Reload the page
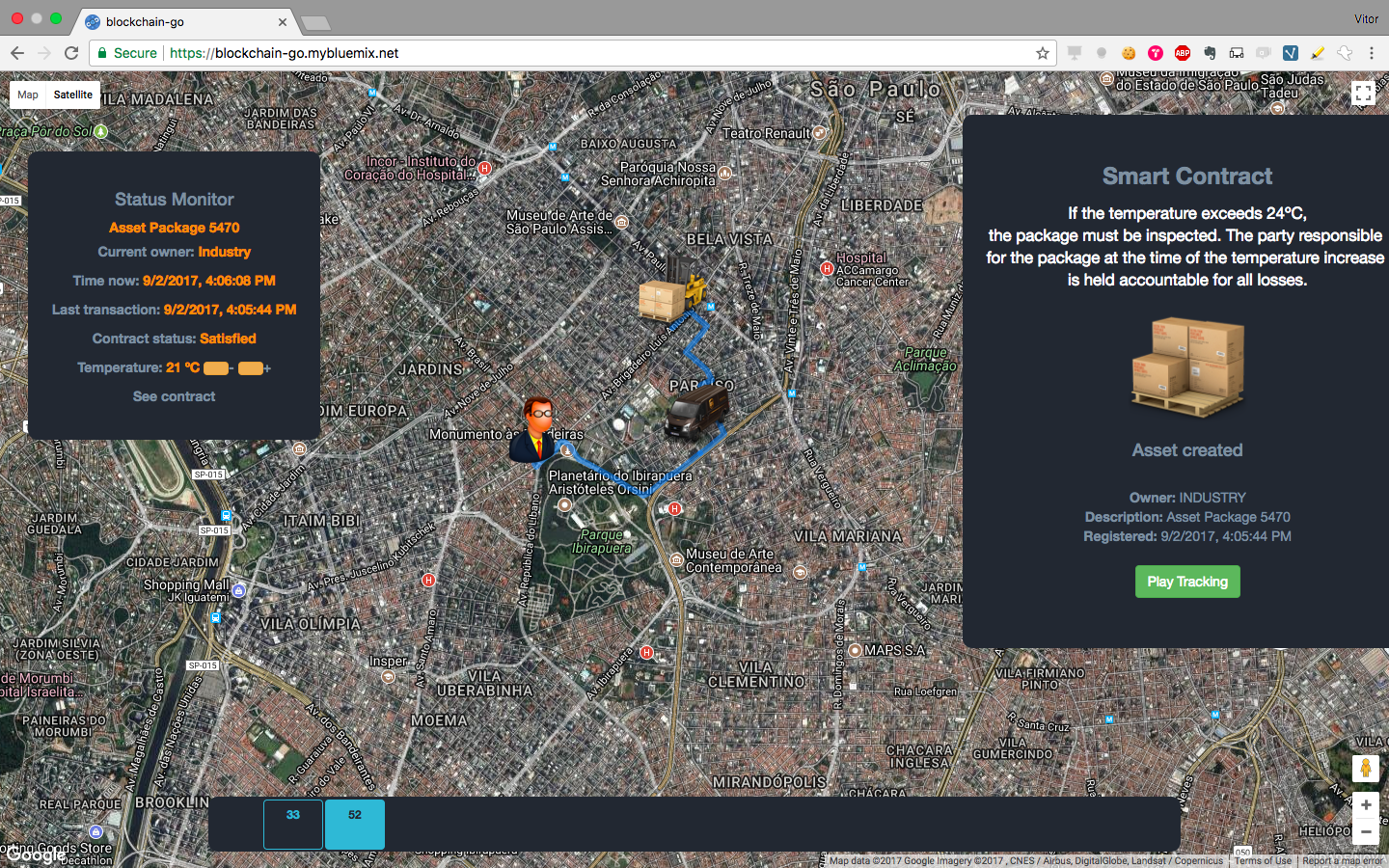 [x=71, y=53]
